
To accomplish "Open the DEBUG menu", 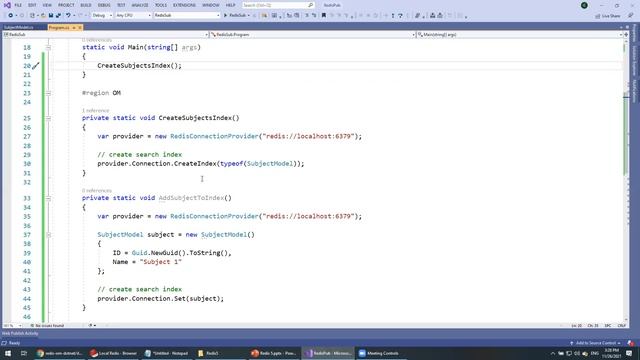I will pyautogui.click(x=104, y=5).
